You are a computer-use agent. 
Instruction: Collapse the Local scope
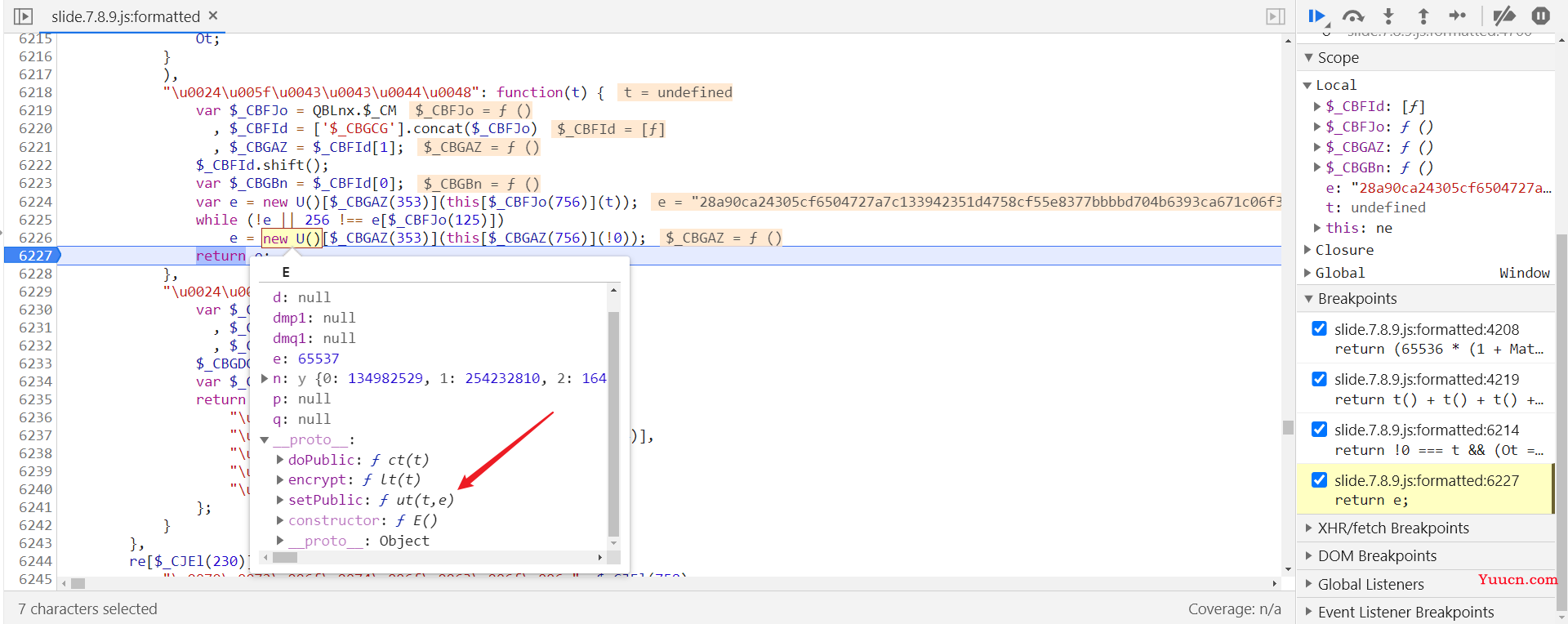1307,85
